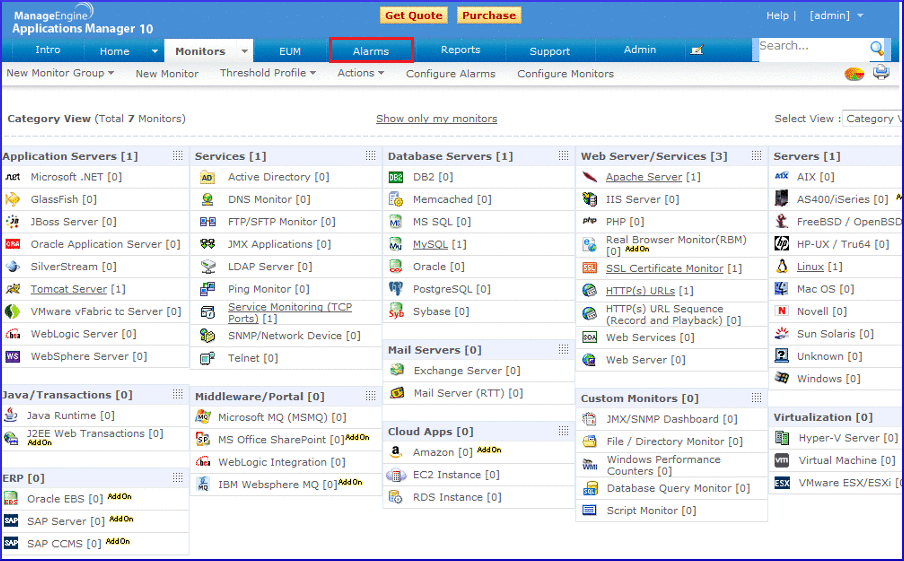Open the Linux monitor link
This screenshot has width=904, height=561.
point(810,266)
